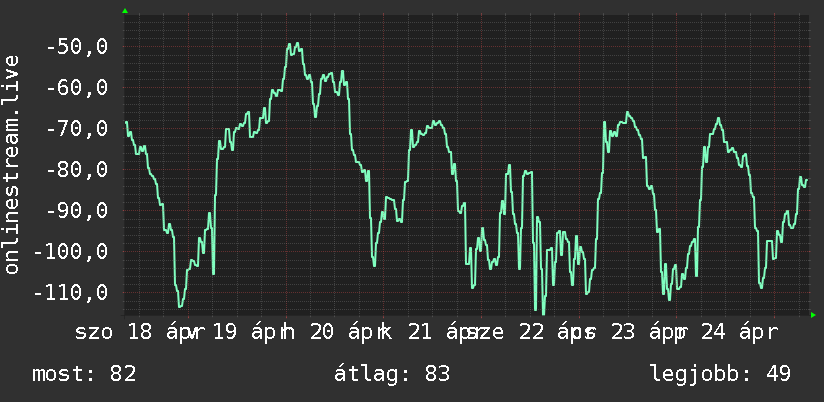Click the -60,0 y-axis label
The height and width of the screenshot is (402, 824).
coord(77,88)
